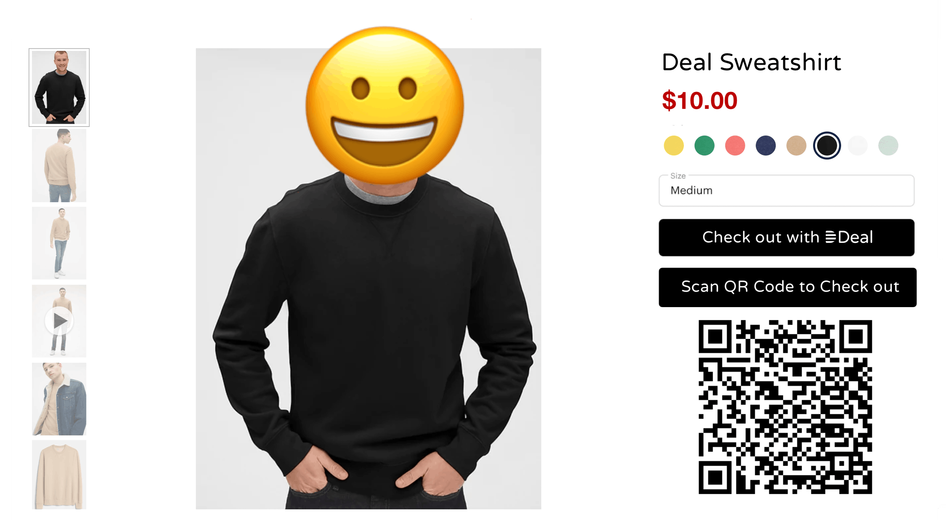946x520 pixels.
Task: Choose the white color swatch
Action: (857, 145)
